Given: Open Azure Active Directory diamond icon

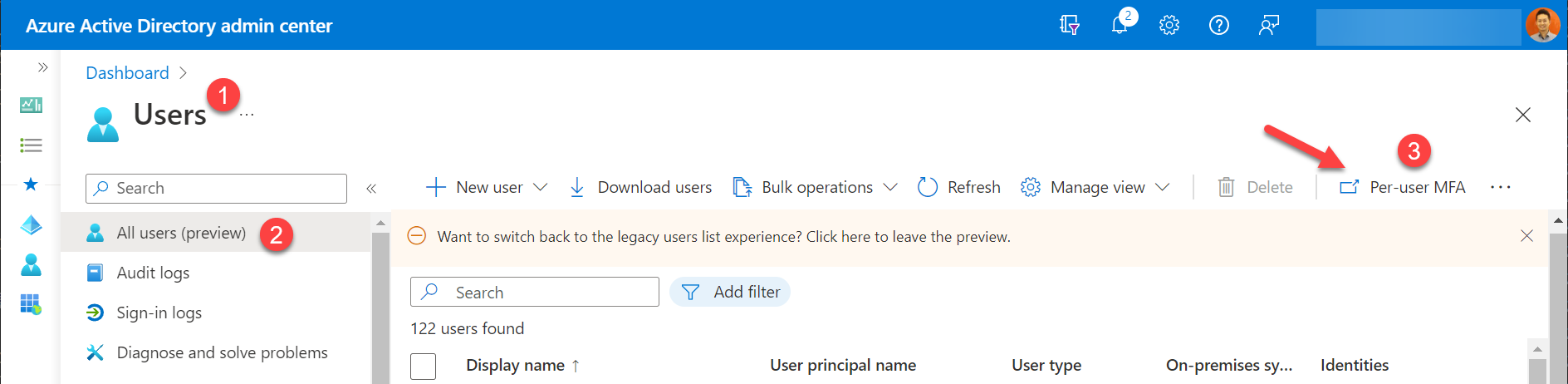Looking at the screenshot, I should (31, 224).
